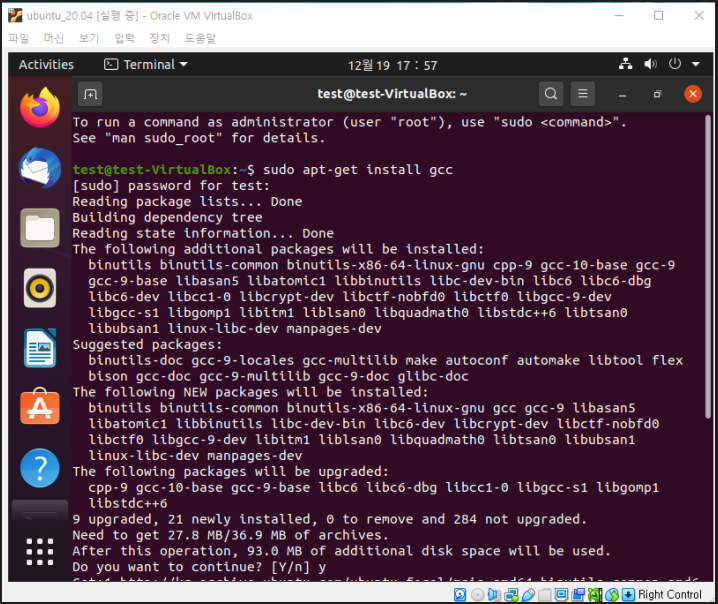Click the '9 upgraded, 21 newly installed' line
718x604 pixels.
tap(330, 519)
